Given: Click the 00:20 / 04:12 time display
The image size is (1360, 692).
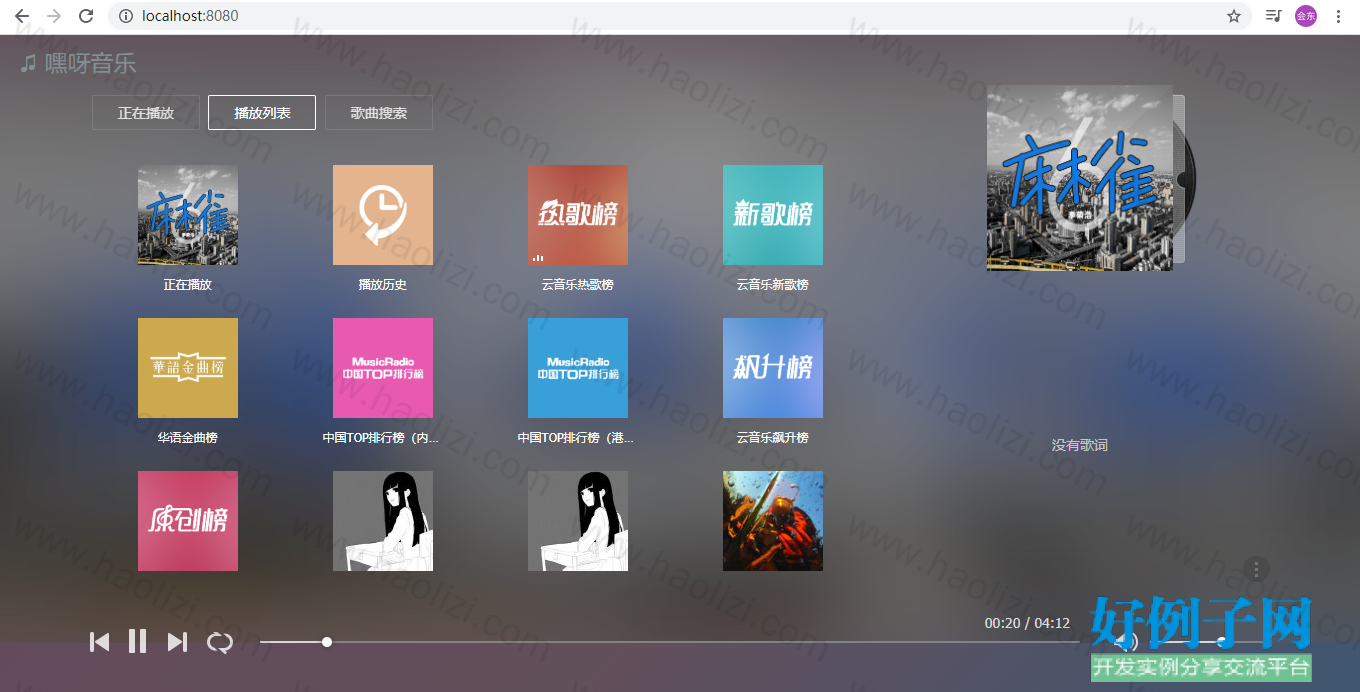Looking at the screenshot, I should [x=1027, y=623].
